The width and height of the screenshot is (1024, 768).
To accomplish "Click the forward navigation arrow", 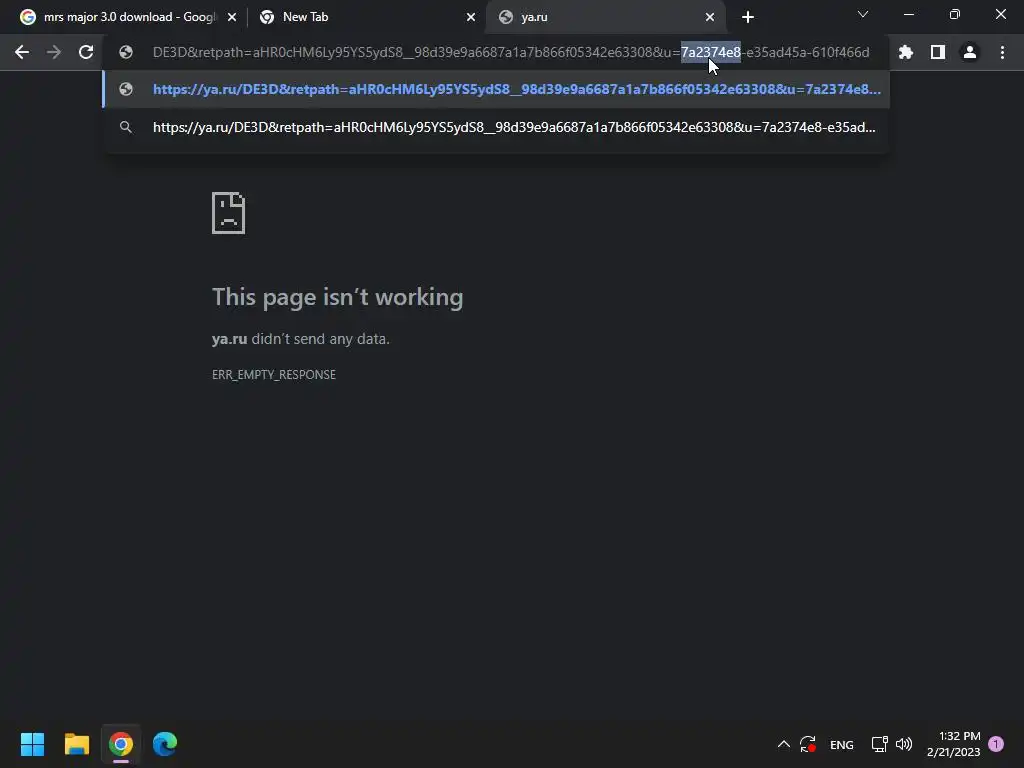I will [54, 52].
